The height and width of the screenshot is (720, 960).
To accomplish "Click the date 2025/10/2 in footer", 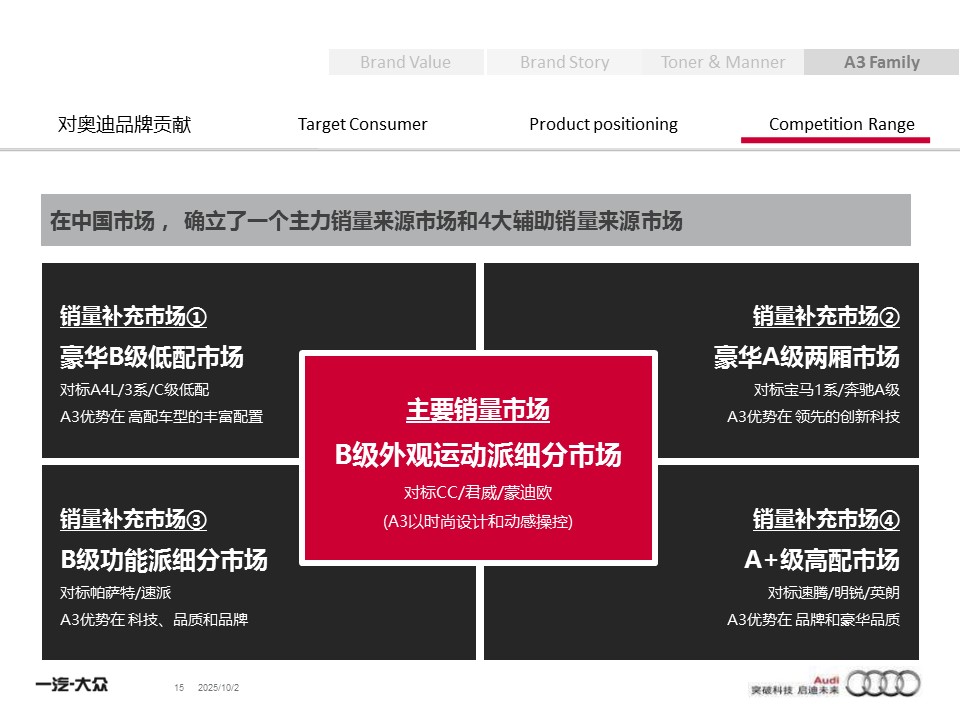I will tap(219, 688).
